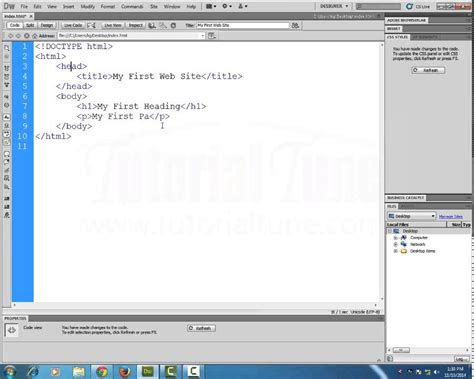
Task: Toggle Word Wrap in coding toolbar
Action: click(x=7, y=134)
